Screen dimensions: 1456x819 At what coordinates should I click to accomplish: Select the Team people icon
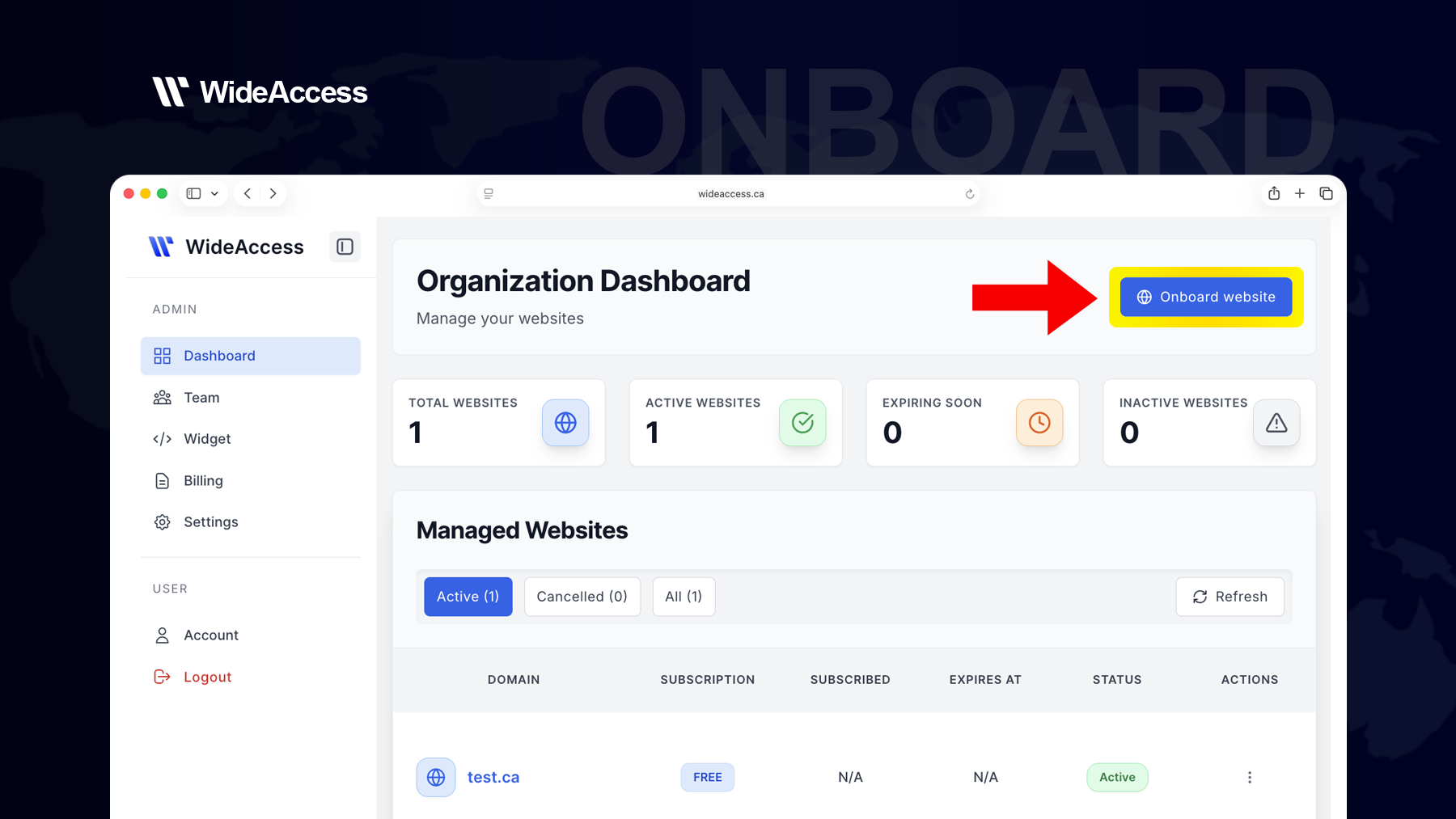162,397
